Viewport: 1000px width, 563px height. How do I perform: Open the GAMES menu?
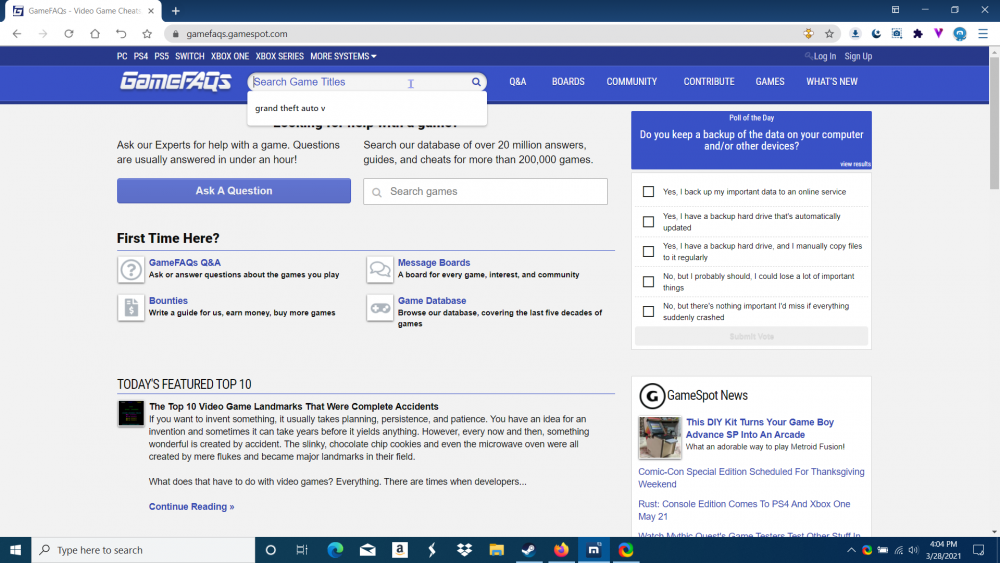(770, 82)
